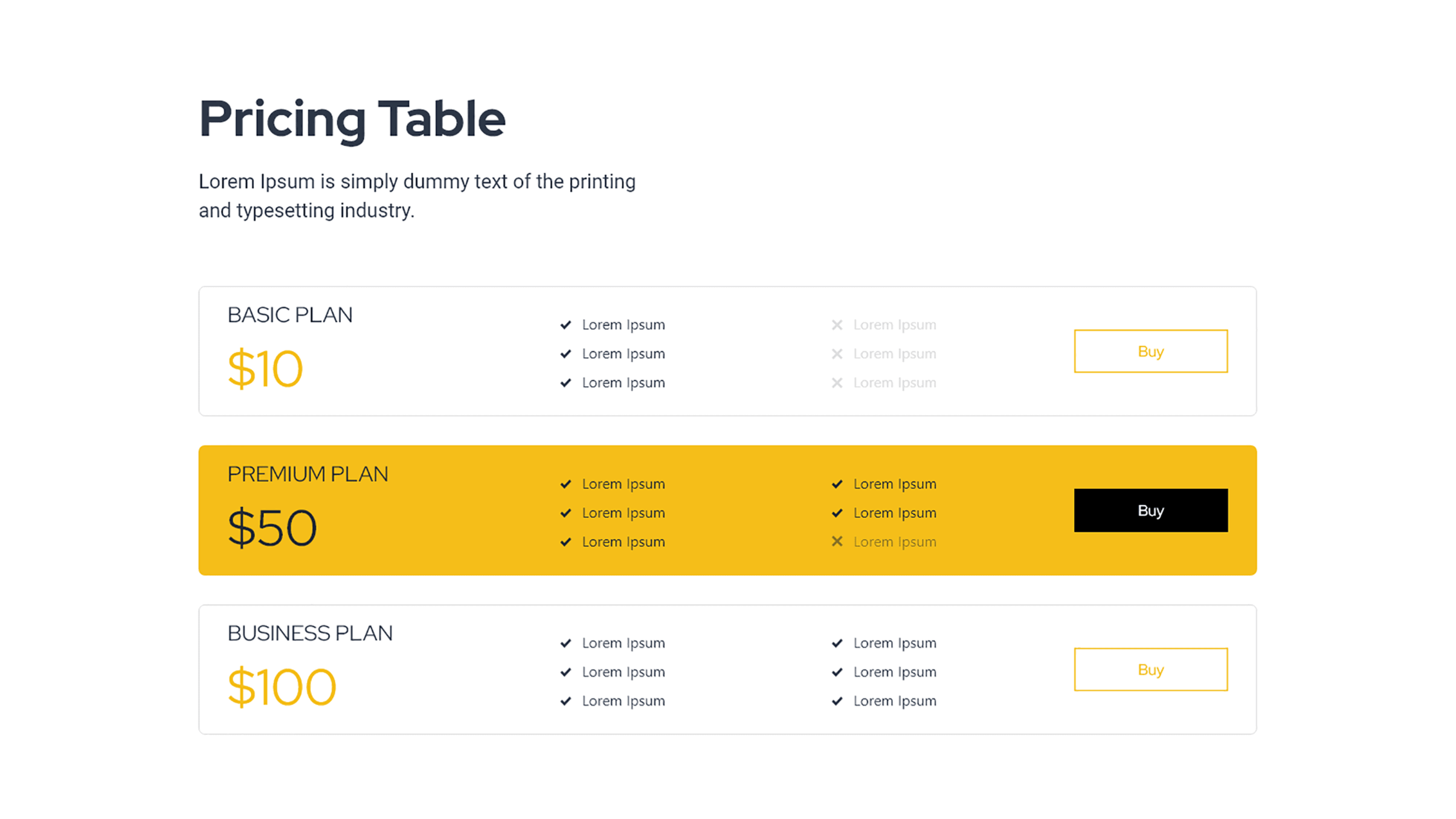Click the $10 price in Basic Plan
1456x819 pixels.
point(265,369)
